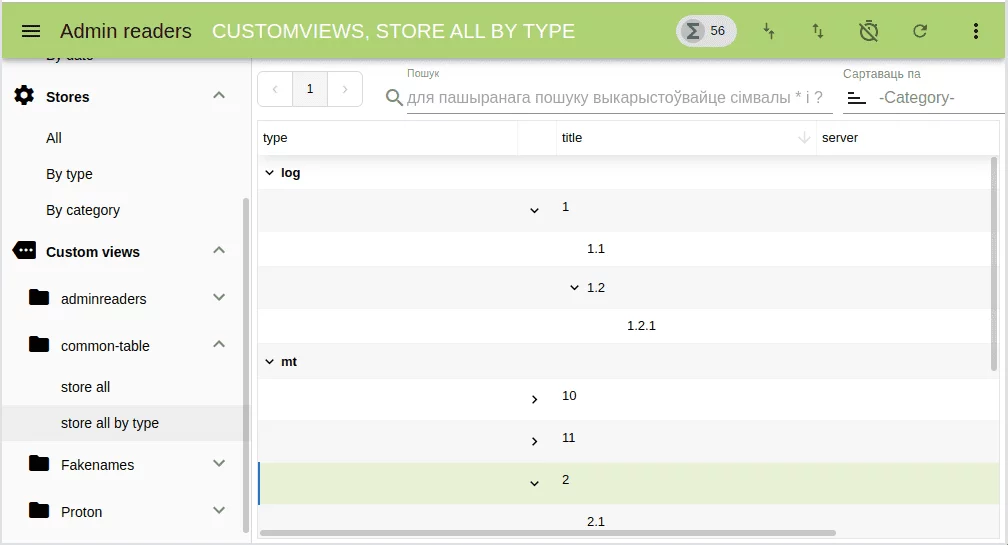1008x545 pixels.
Task: Go to next page button
Action: [345, 89]
